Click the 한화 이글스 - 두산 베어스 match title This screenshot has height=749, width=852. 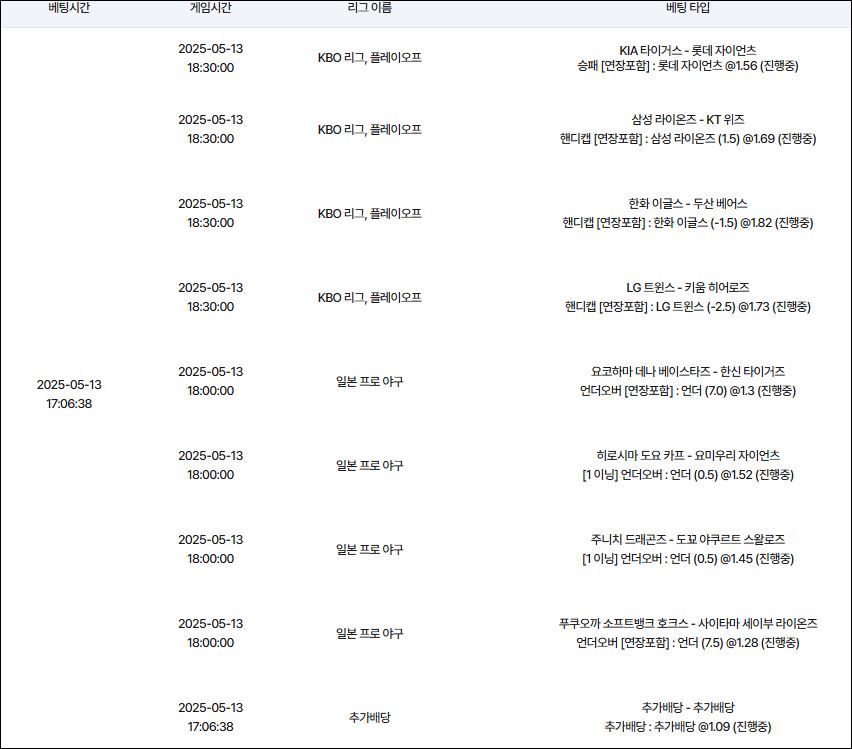click(688, 203)
